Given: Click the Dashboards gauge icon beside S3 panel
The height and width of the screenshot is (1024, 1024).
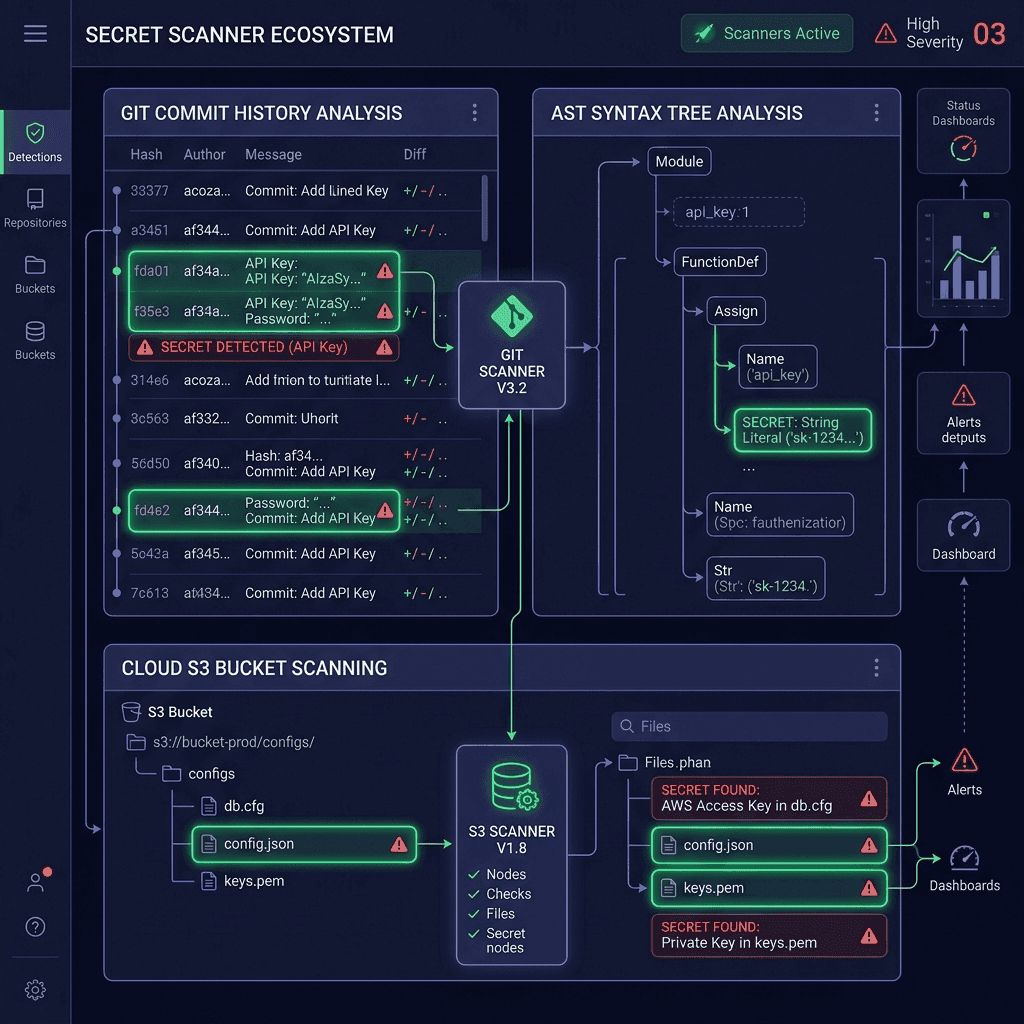Looking at the screenshot, I should pyautogui.click(x=965, y=858).
